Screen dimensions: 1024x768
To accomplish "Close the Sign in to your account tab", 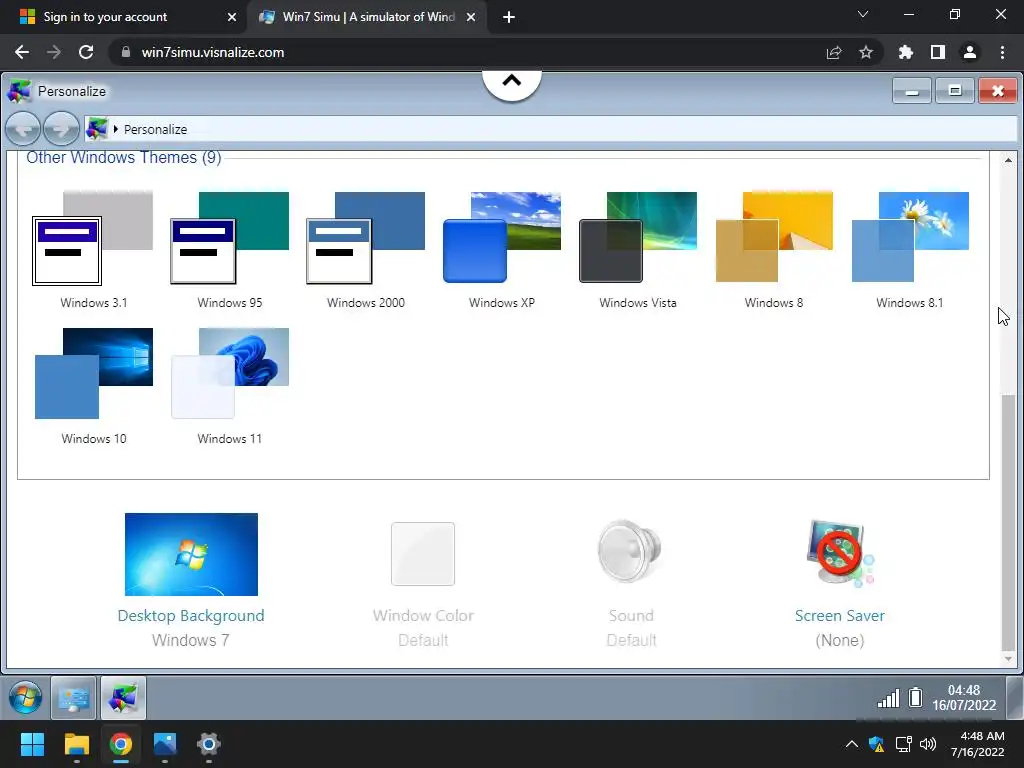I will click(232, 17).
